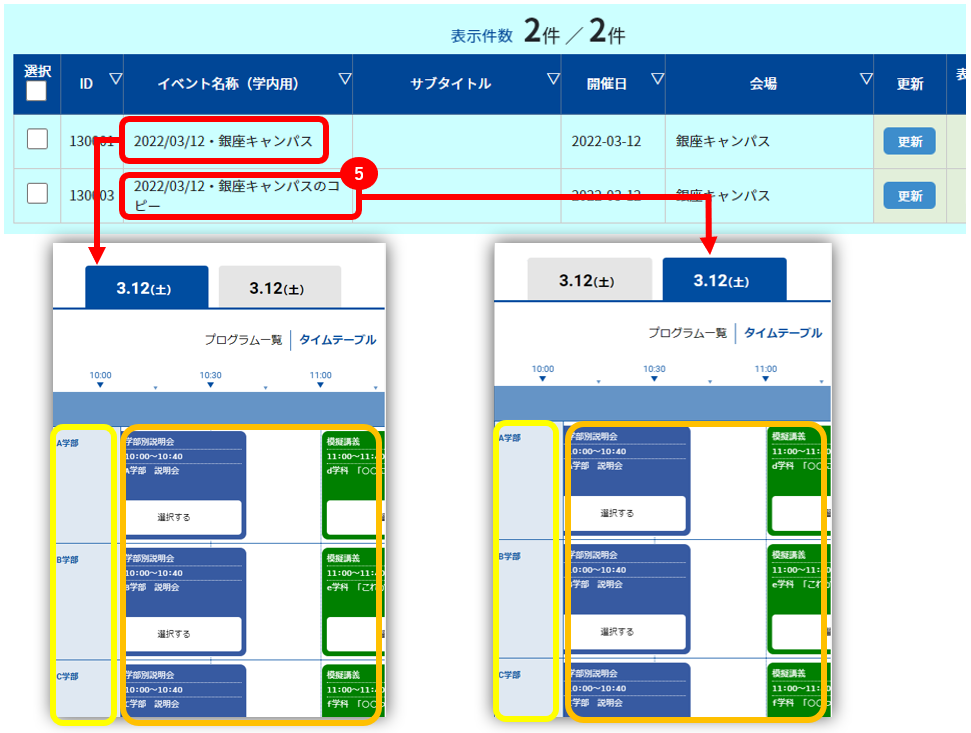The image size is (971, 733).
Task: Click the 10:30 time marker in right timetable
Action: (x=654, y=373)
